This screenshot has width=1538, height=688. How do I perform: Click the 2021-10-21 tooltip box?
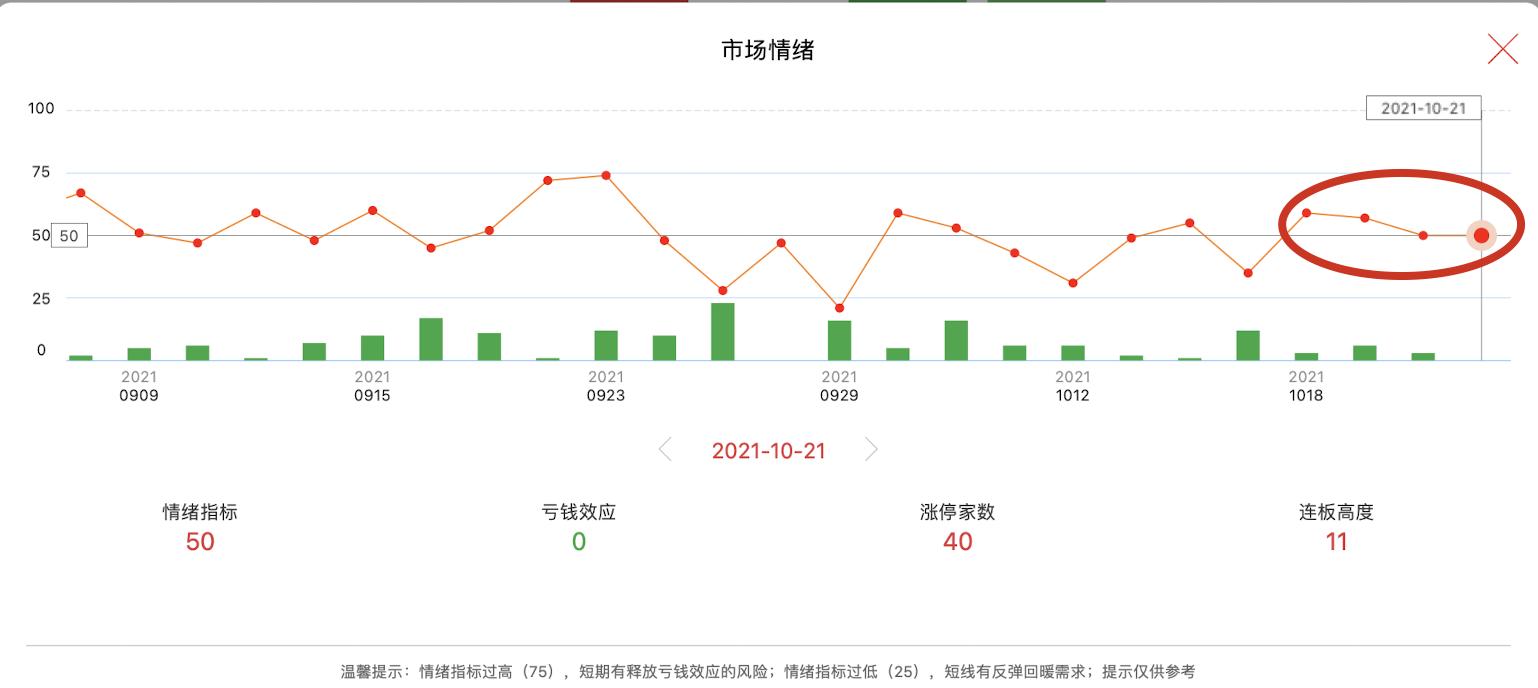point(1424,107)
